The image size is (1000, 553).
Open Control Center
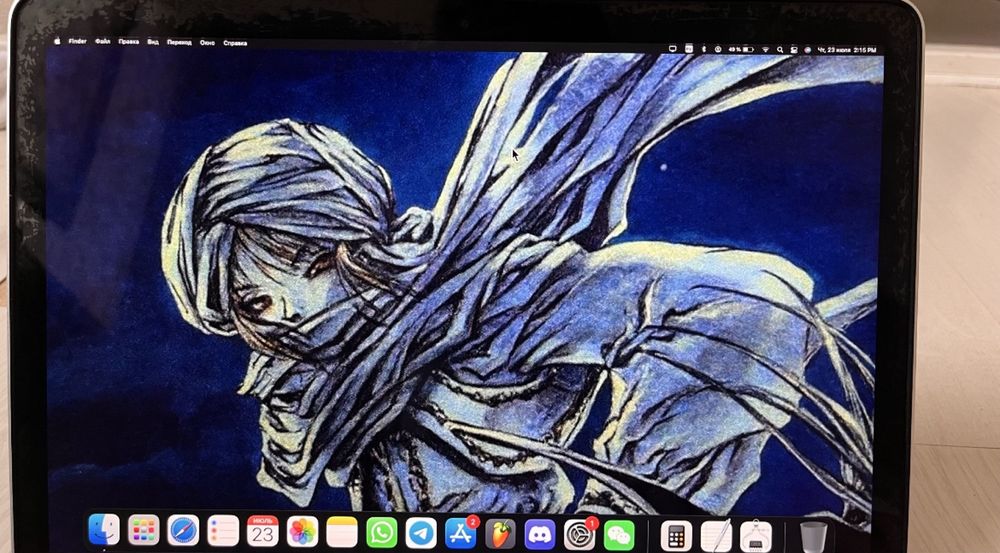pyautogui.click(x=794, y=50)
